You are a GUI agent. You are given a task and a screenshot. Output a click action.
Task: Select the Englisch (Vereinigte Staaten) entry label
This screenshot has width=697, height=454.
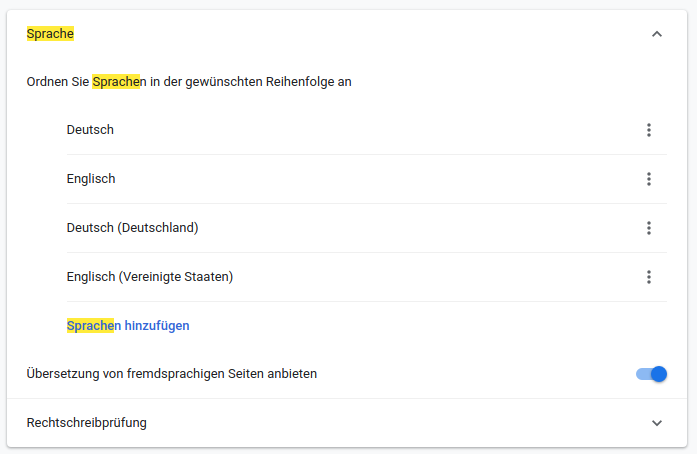pos(150,277)
